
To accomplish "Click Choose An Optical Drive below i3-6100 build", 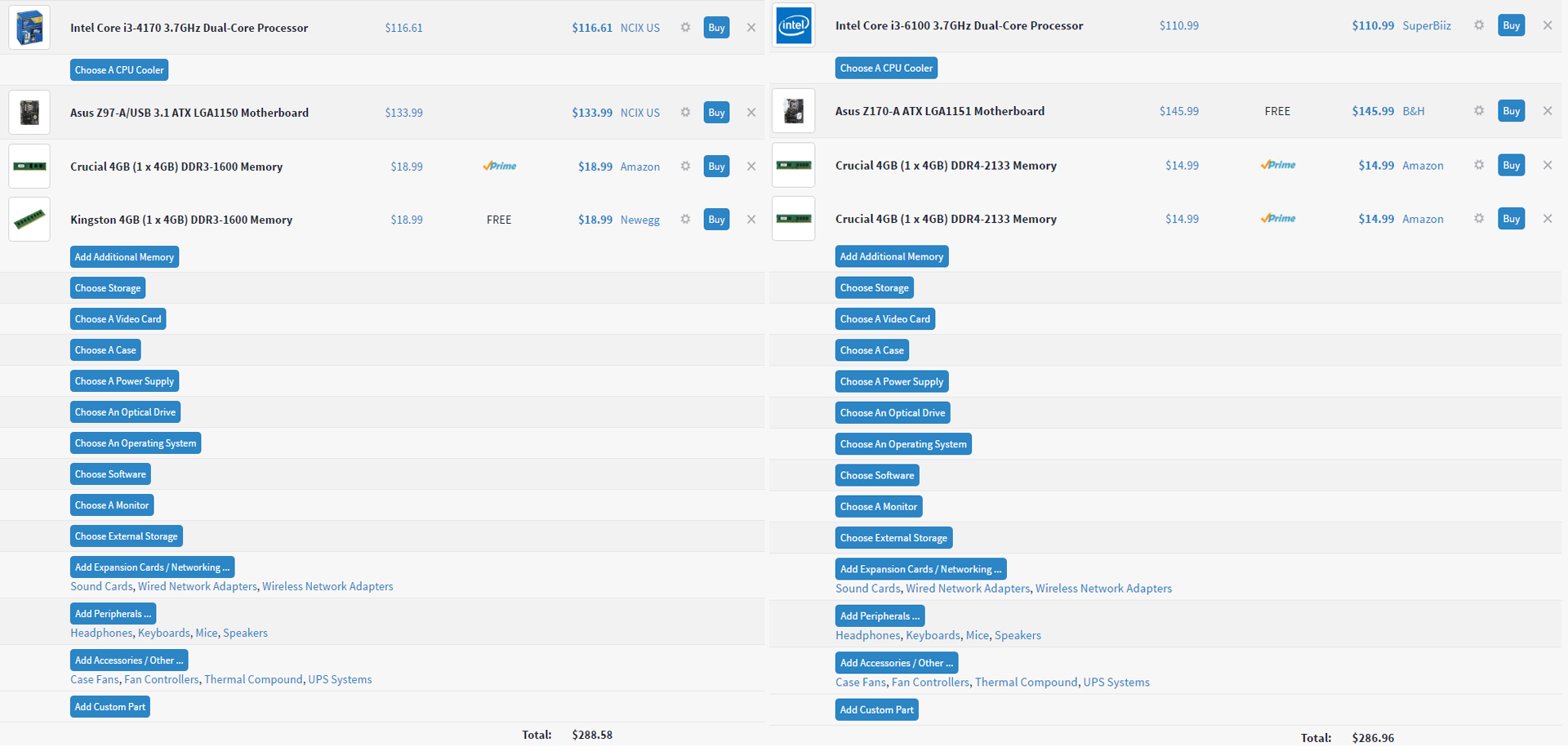I will click(x=893, y=413).
